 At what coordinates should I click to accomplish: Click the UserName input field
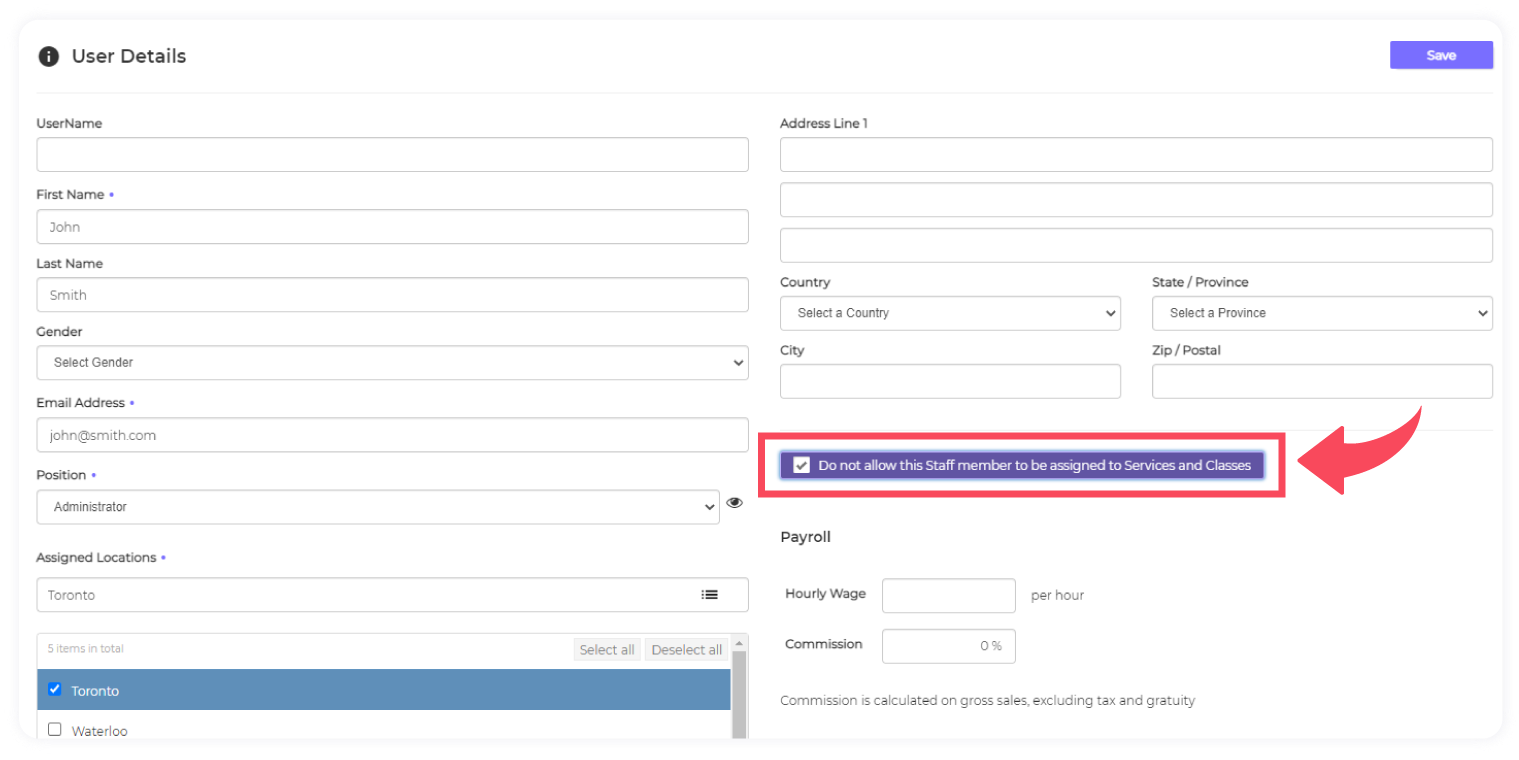coord(392,155)
